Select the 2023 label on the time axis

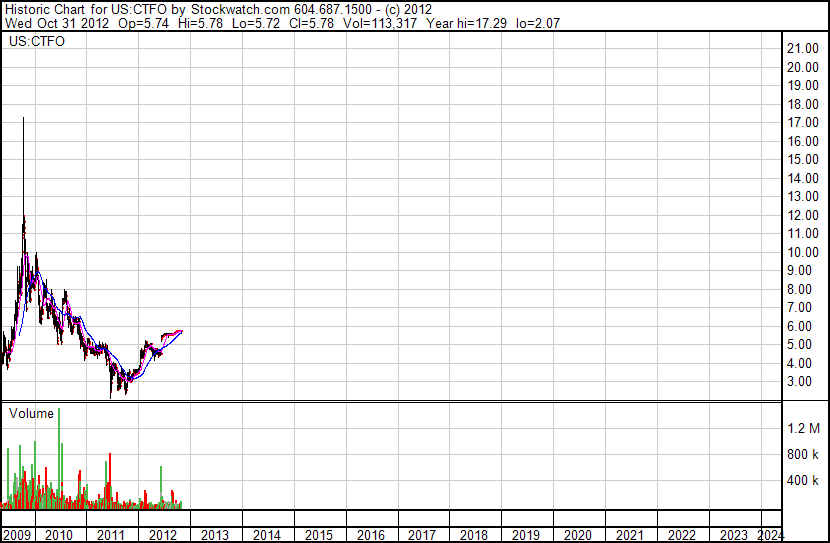click(734, 535)
